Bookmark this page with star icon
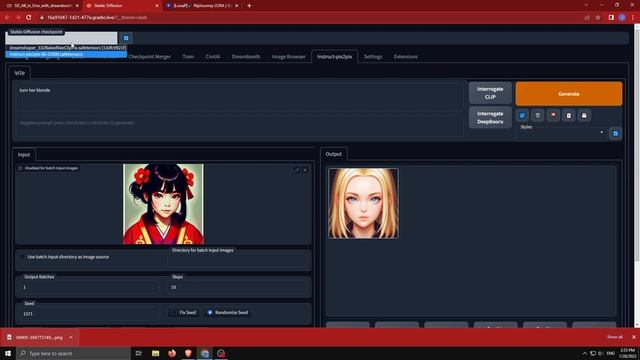The width and height of the screenshot is (640, 360). (x=598, y=18)
